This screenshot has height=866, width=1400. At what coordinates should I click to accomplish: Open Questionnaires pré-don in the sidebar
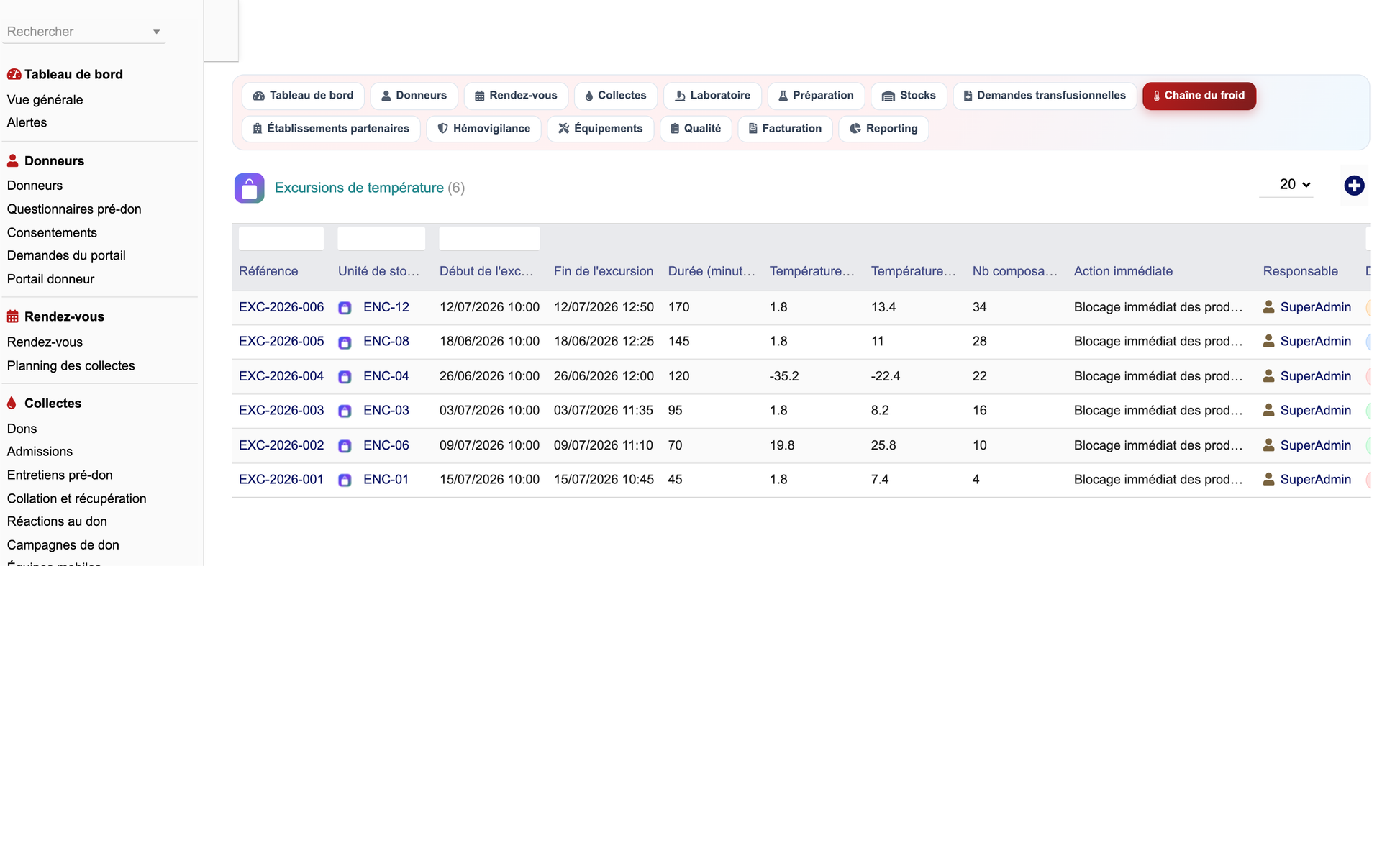pos(74,209)
